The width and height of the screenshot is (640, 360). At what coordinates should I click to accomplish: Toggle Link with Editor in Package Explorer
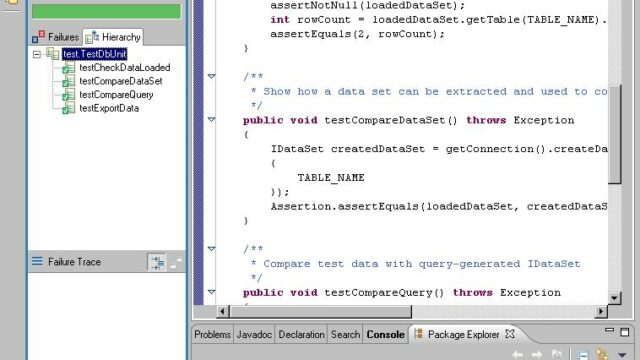(x=602, y=355)
